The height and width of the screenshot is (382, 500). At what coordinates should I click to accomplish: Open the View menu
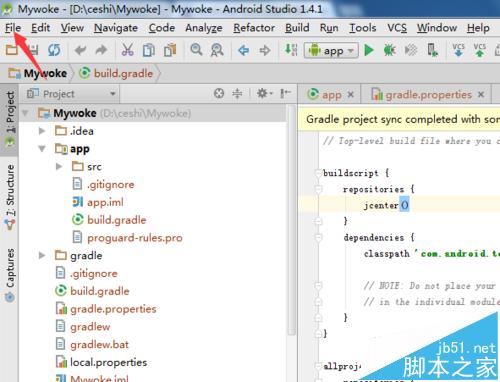click(72, 28)
